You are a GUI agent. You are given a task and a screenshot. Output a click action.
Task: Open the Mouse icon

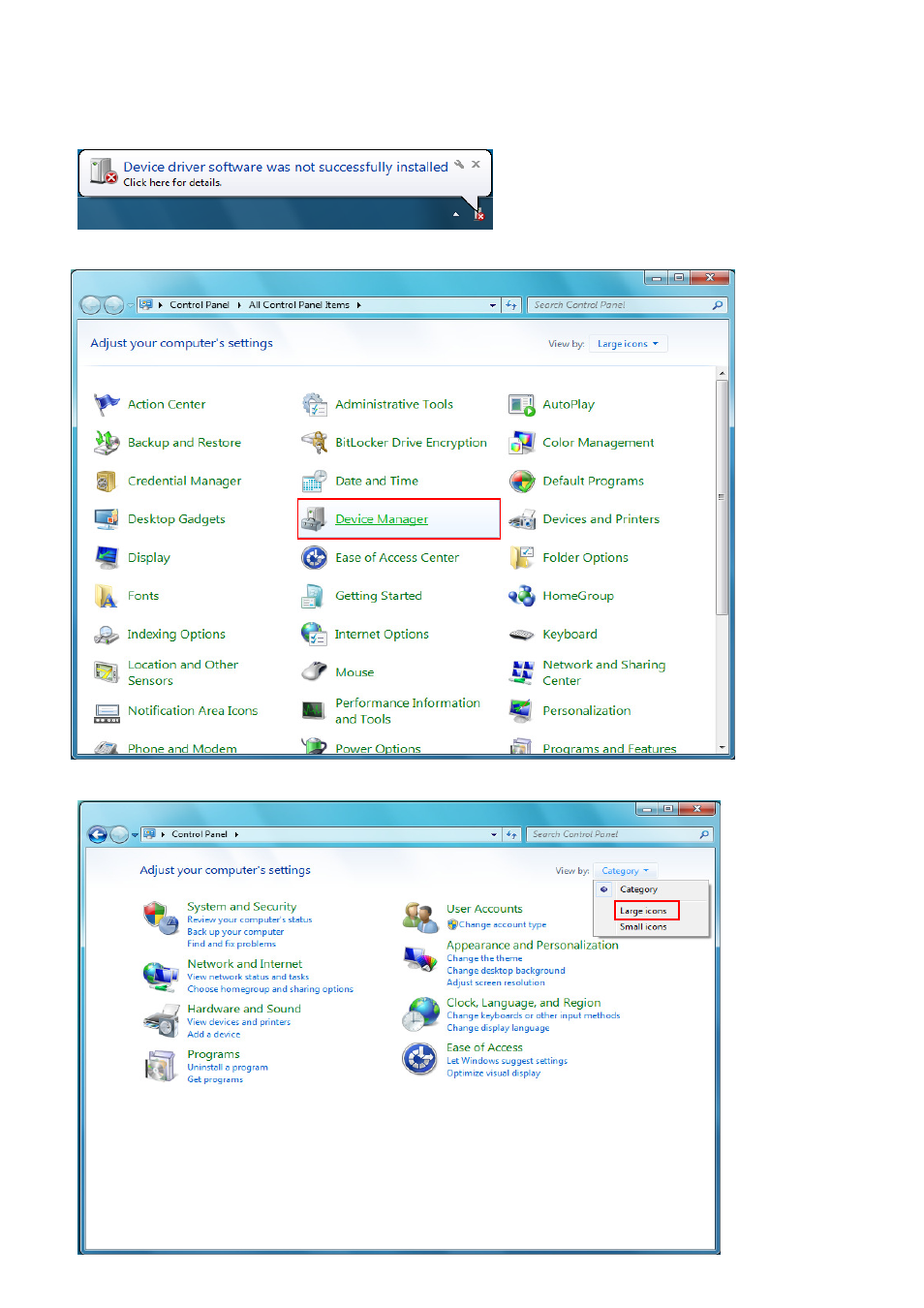tap(314, 671)
